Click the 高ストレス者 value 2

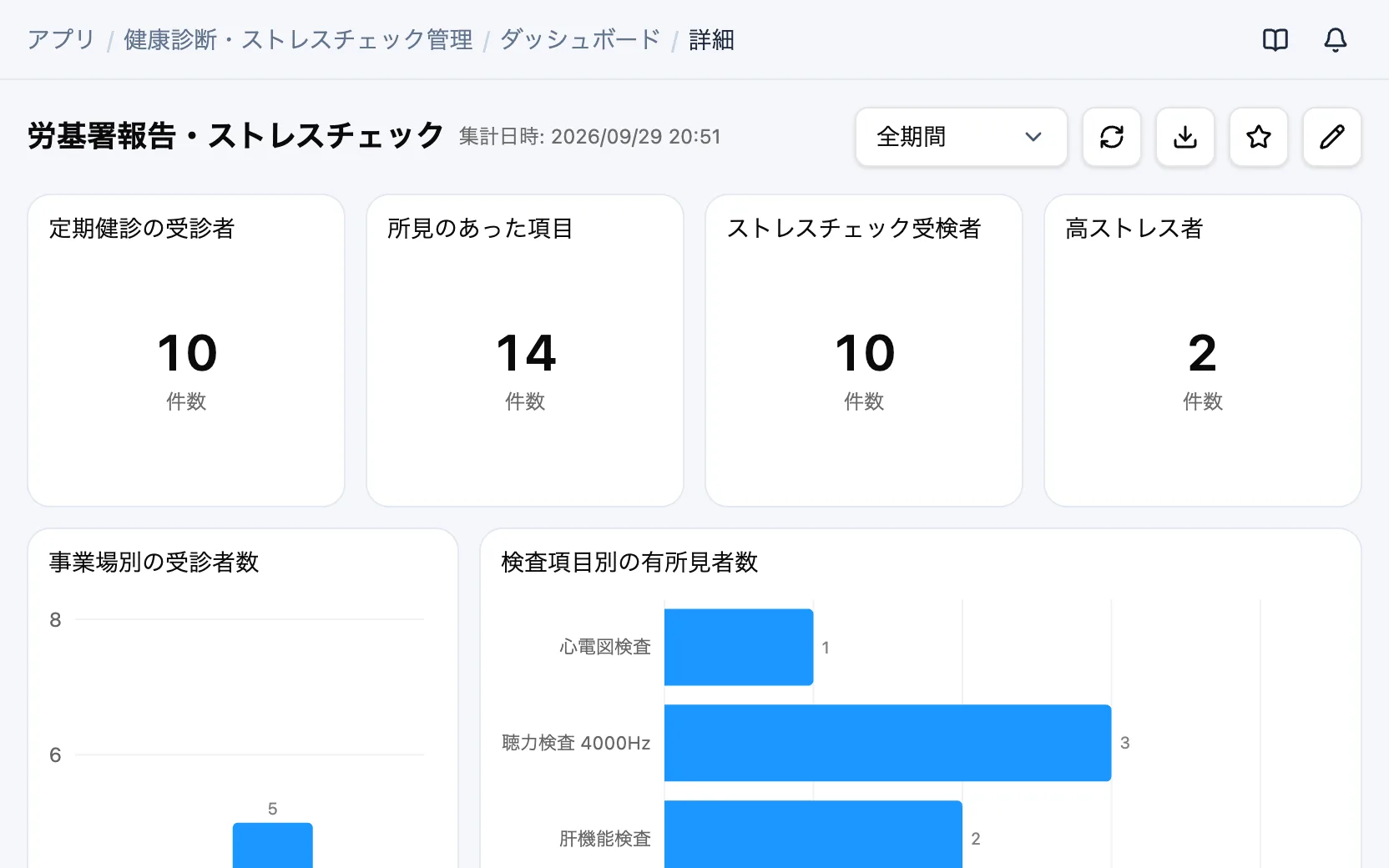(x=1203, y=353)
